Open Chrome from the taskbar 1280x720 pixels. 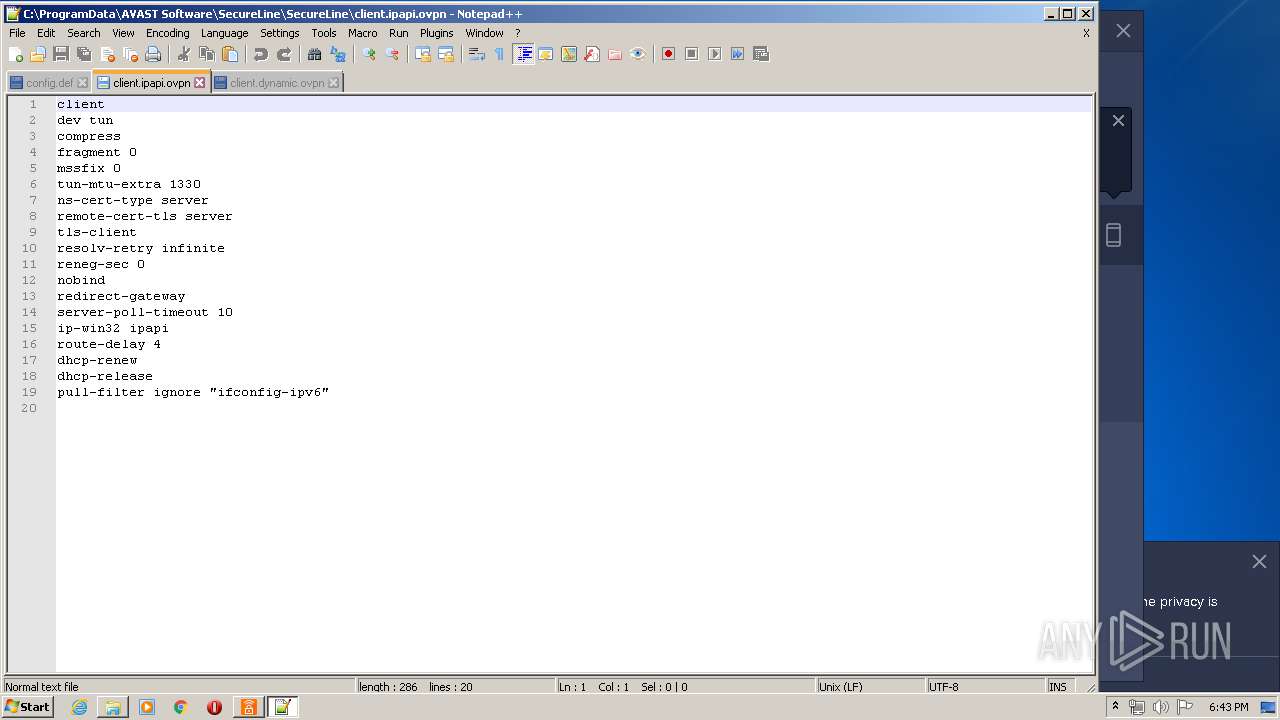180,707
